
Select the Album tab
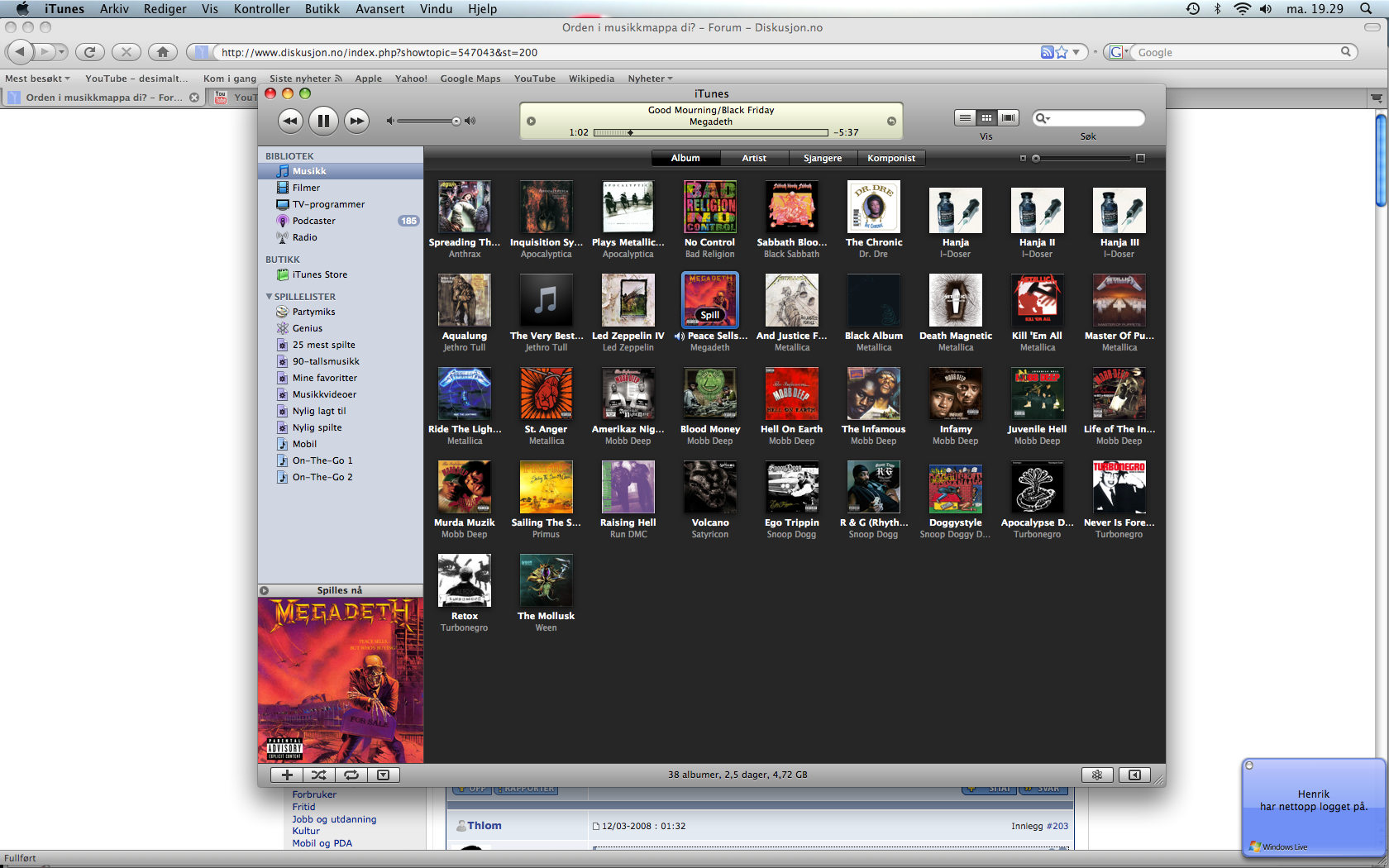tap(685, 158)
